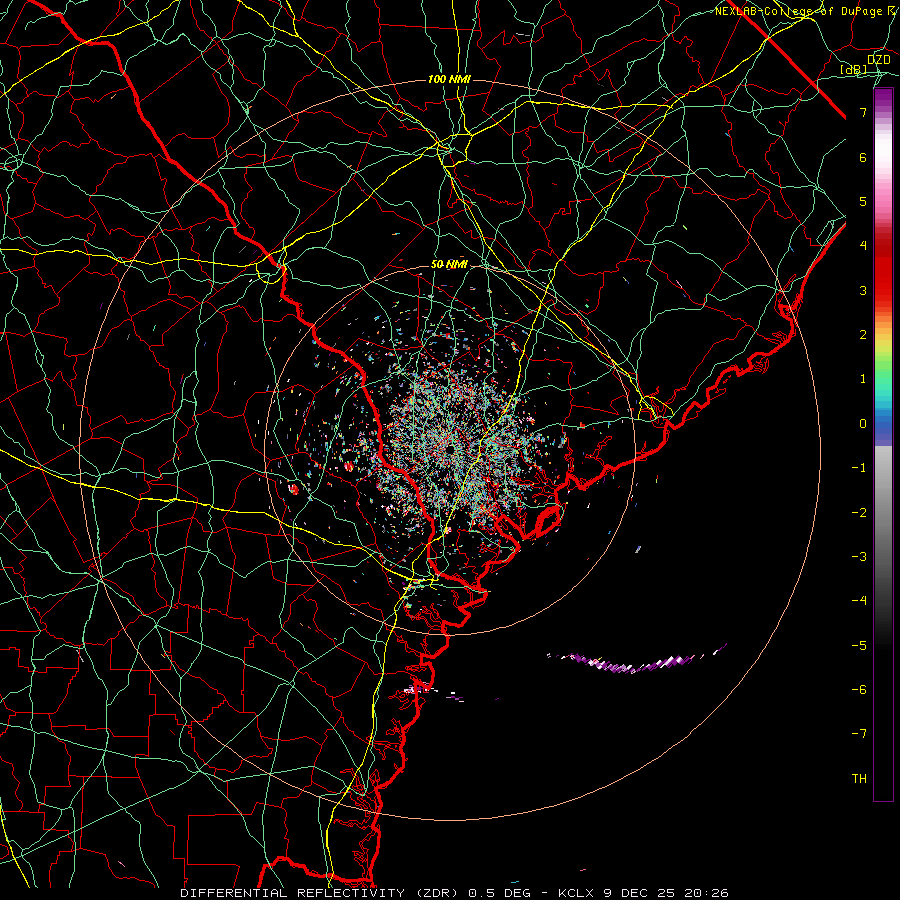The height and width of the screenshot is (900, 900).
Task: Click the 20:26 timestamp in the caption
Action: coord(709,893)
